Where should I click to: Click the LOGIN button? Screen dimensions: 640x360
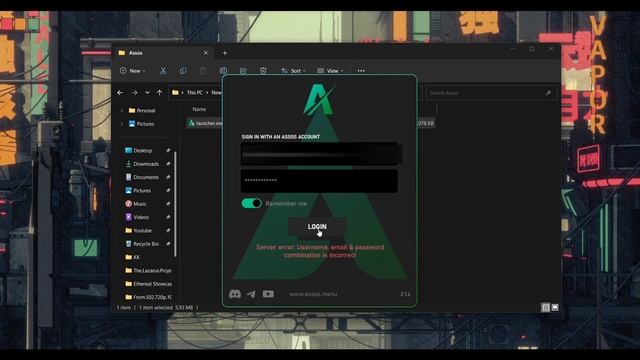pyautogui.click(x=317, y=227)
